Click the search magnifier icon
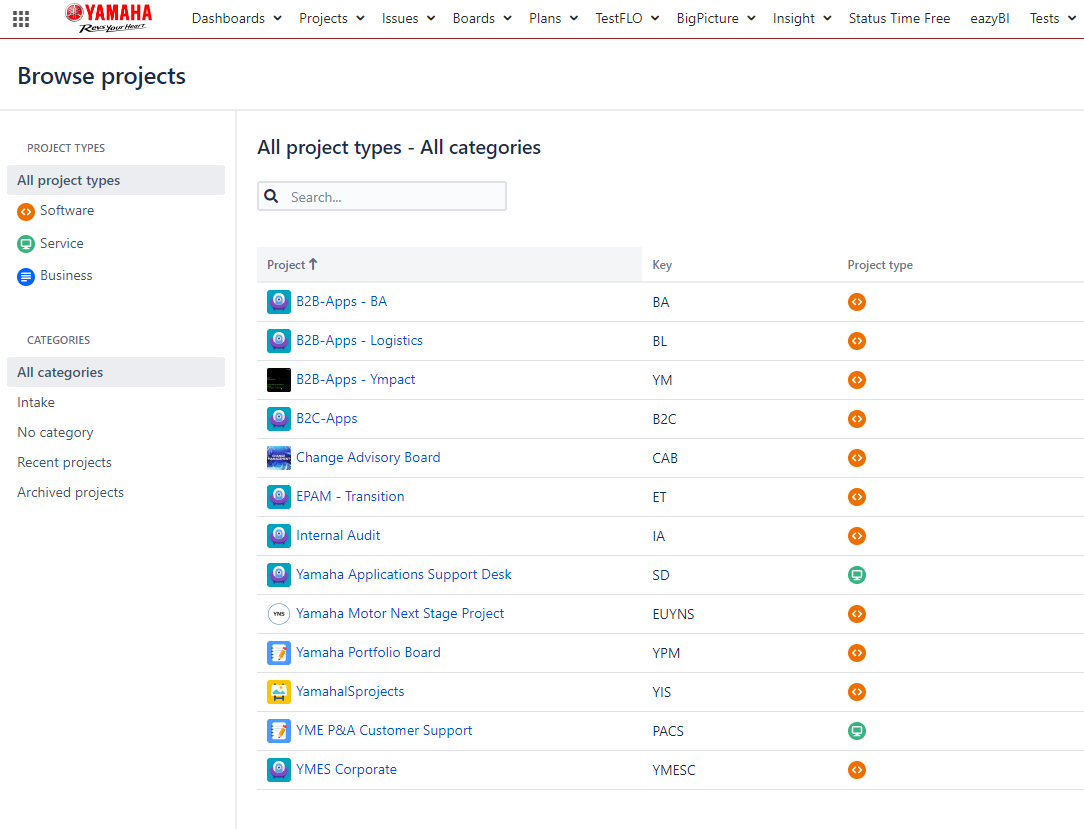 pyautogui.click(x=272, y=196)
